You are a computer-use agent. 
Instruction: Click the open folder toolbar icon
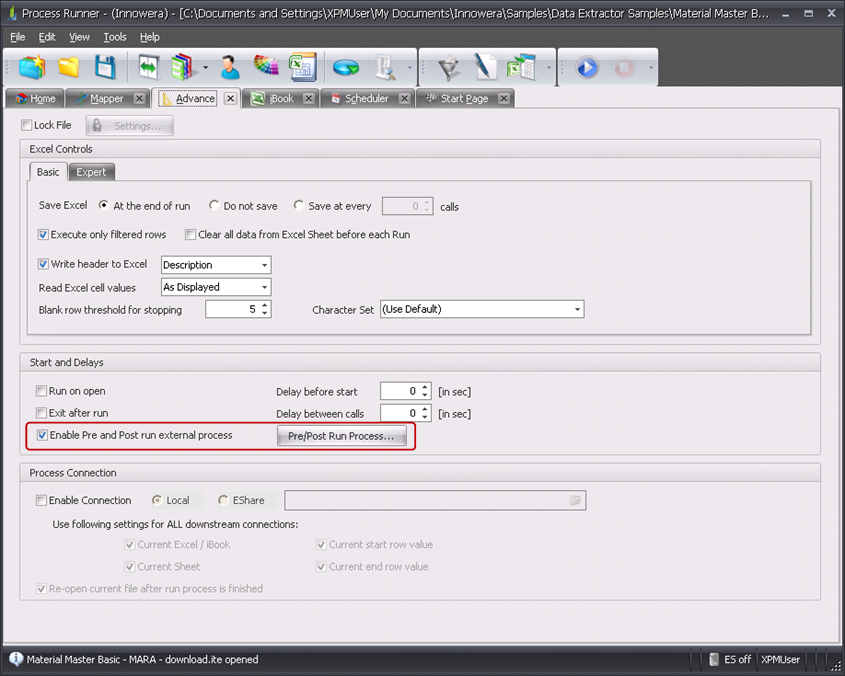click(68, 68)
